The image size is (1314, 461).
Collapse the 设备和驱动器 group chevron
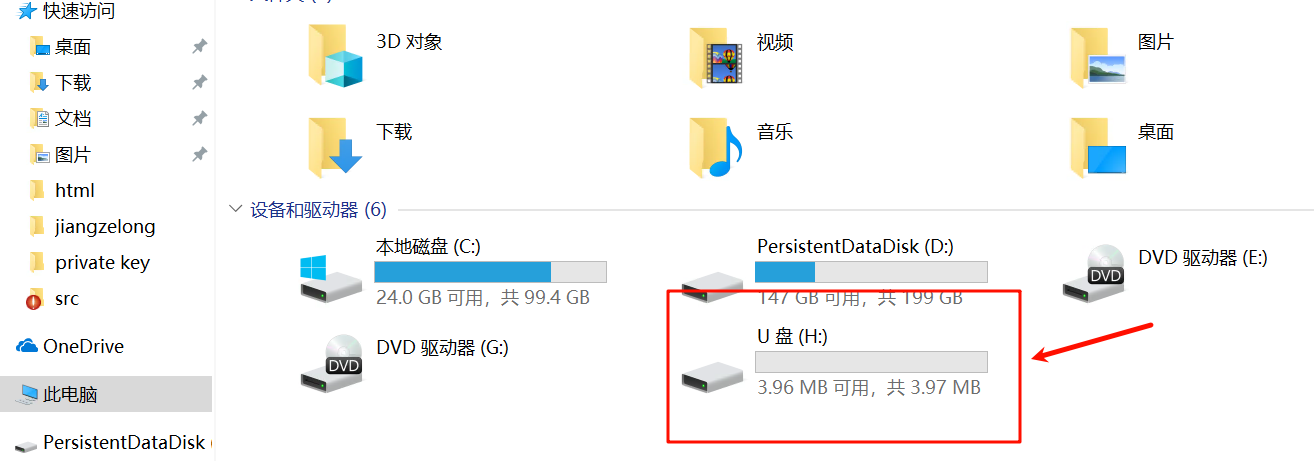point(236,209)
